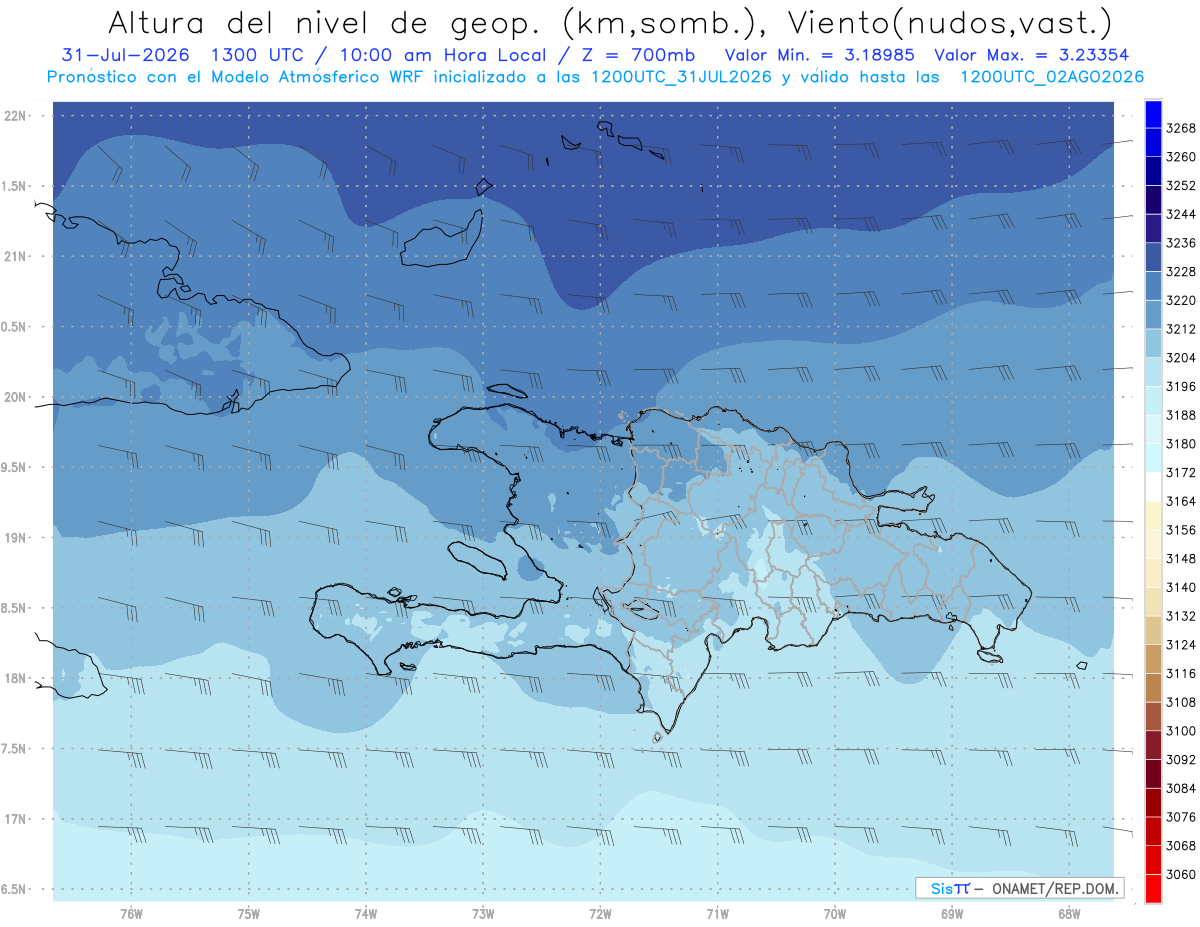Click 'Valor Min. = 3.18985' text
1200x927 pixels.
(820, 56)
